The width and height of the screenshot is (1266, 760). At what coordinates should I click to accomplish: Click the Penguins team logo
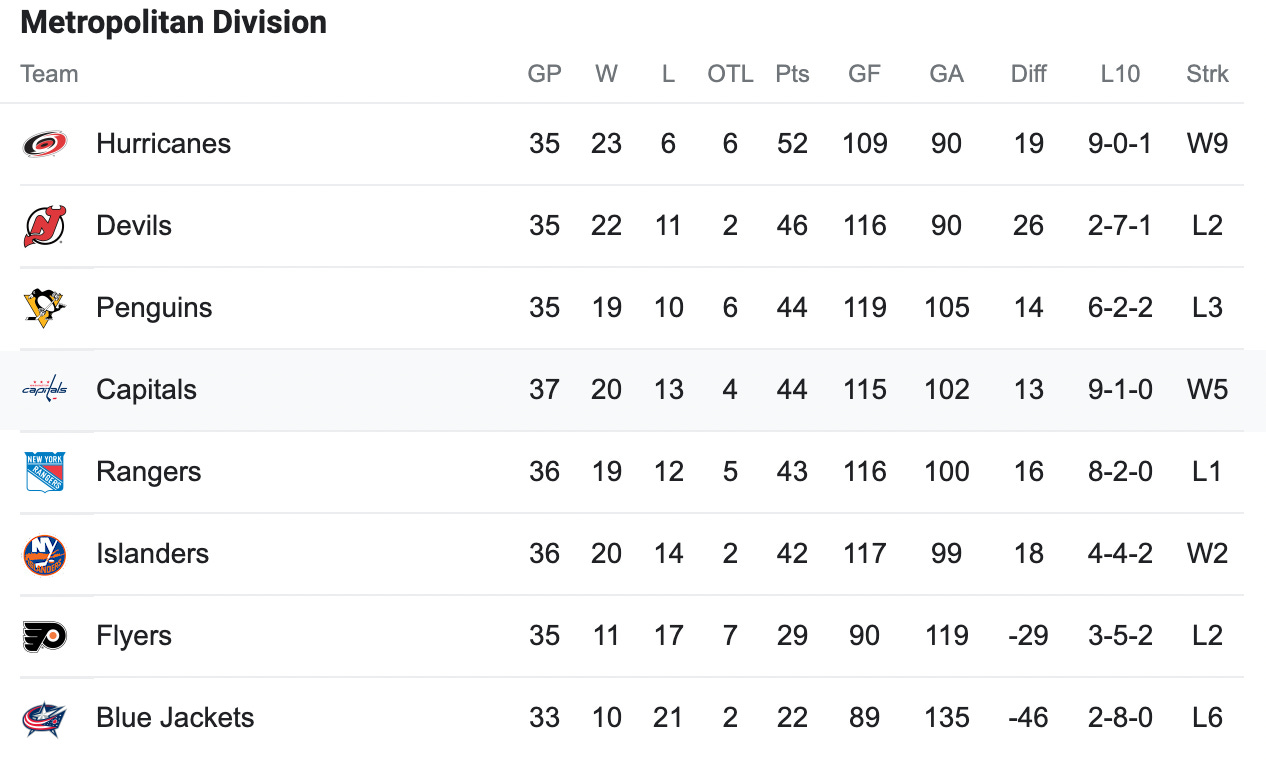tap(45, 308)
